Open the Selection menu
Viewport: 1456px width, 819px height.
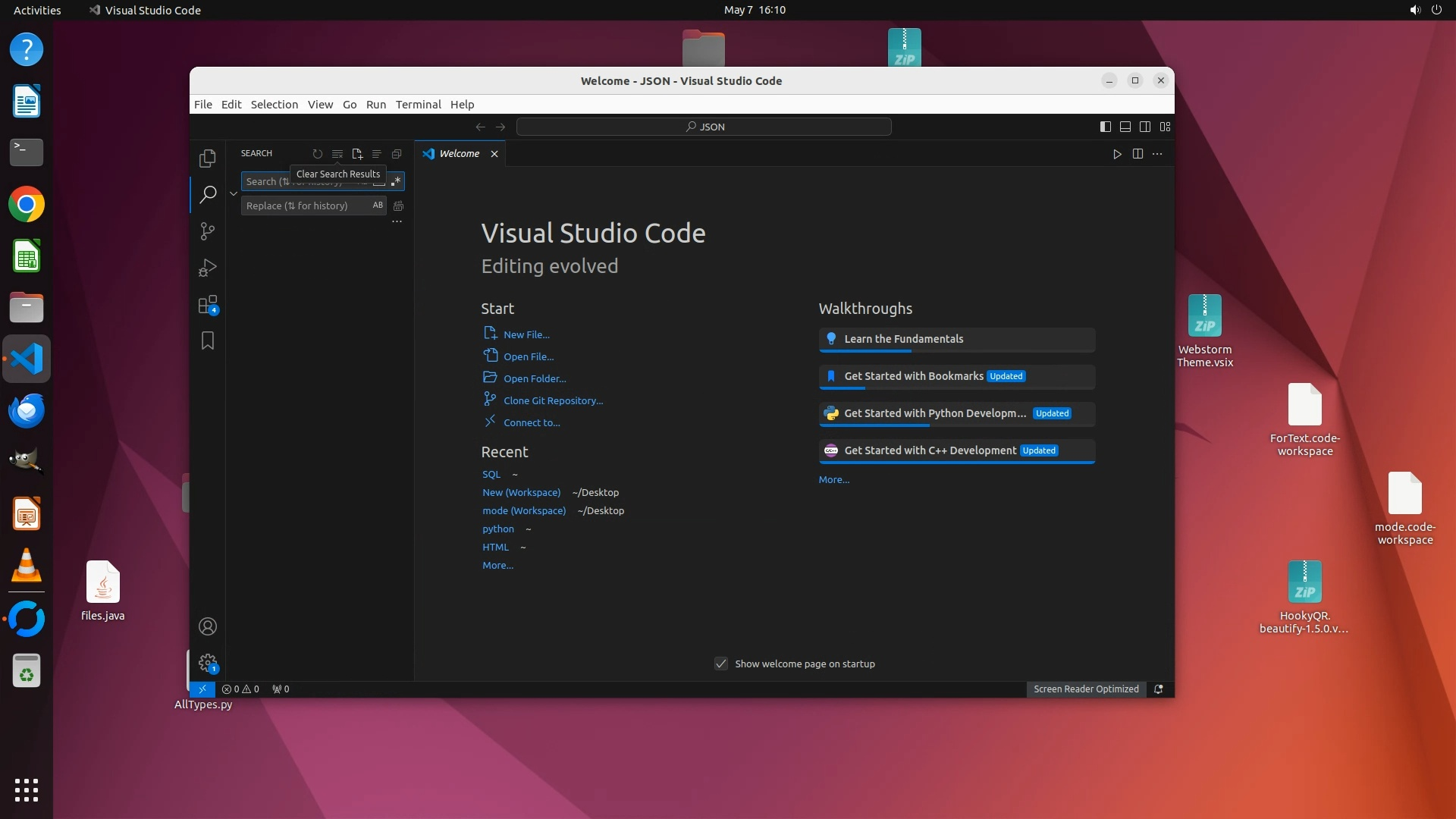coord(274,105)
